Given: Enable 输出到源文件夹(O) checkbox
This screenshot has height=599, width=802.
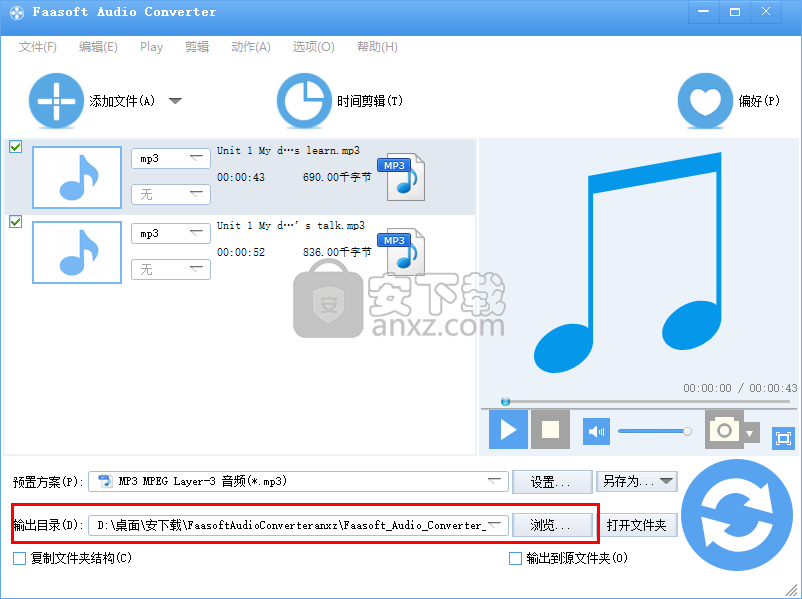Looking at the screenshot, I should 516,558.
